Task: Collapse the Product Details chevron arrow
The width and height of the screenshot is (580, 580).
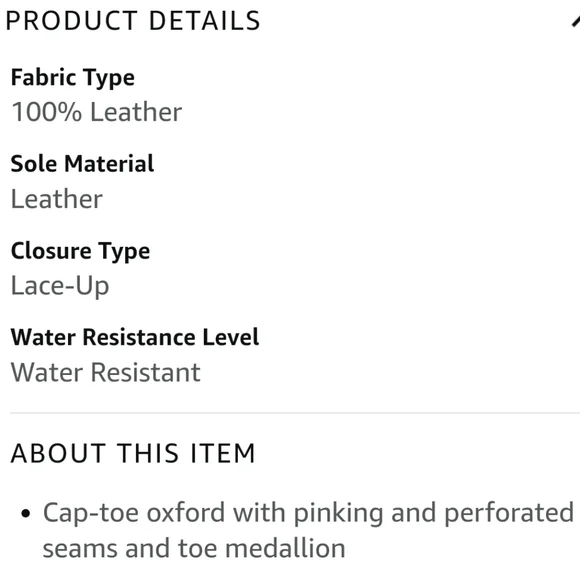Action: pos(576,21)
